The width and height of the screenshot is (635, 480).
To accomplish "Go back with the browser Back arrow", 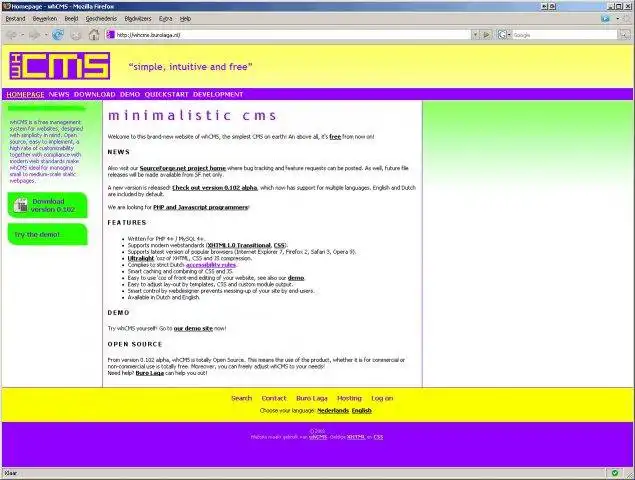I will (x=12, y=35).
